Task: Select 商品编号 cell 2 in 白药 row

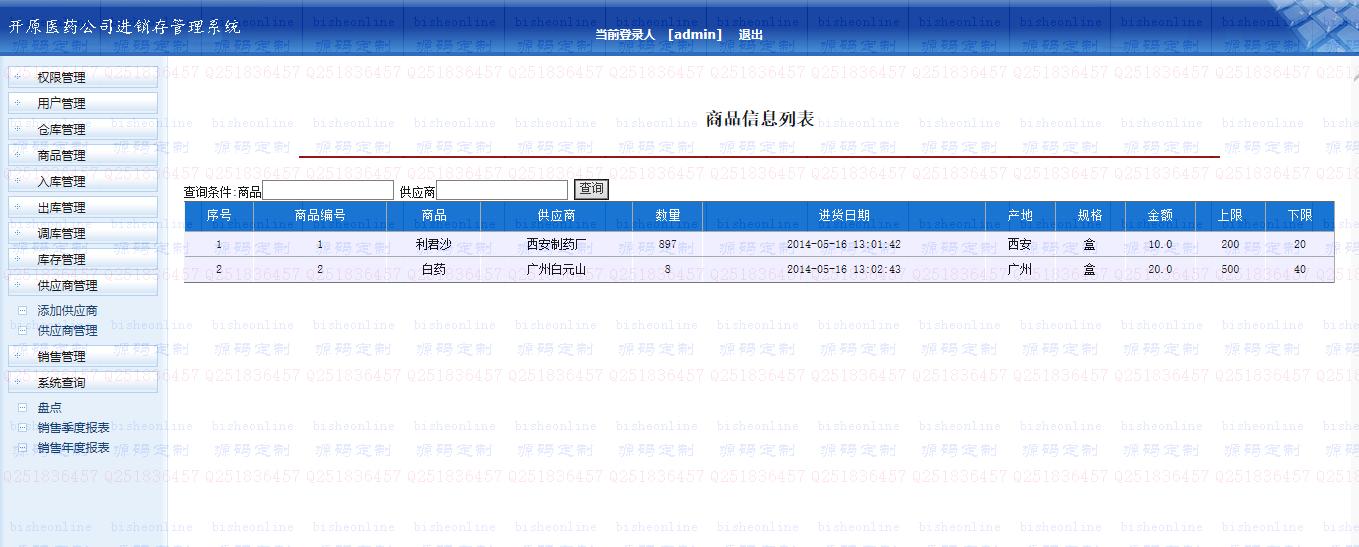Action: click(x=320, y=269)
